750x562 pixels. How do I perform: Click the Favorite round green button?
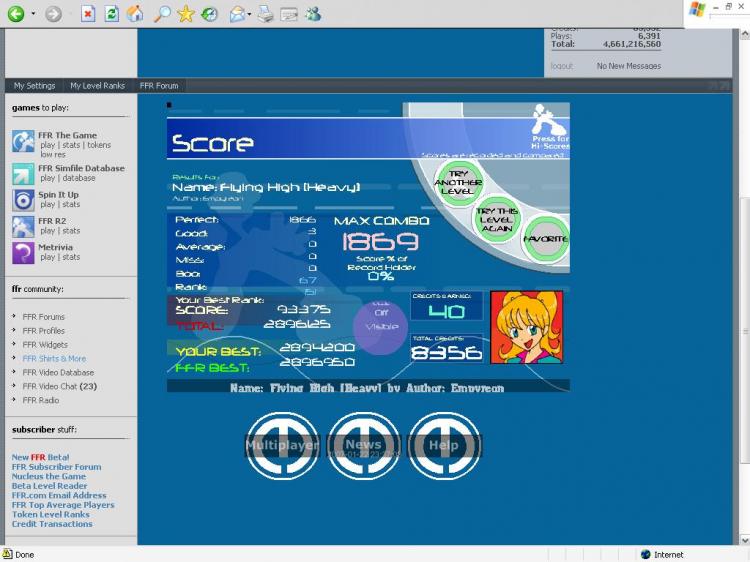click(545, 239)
